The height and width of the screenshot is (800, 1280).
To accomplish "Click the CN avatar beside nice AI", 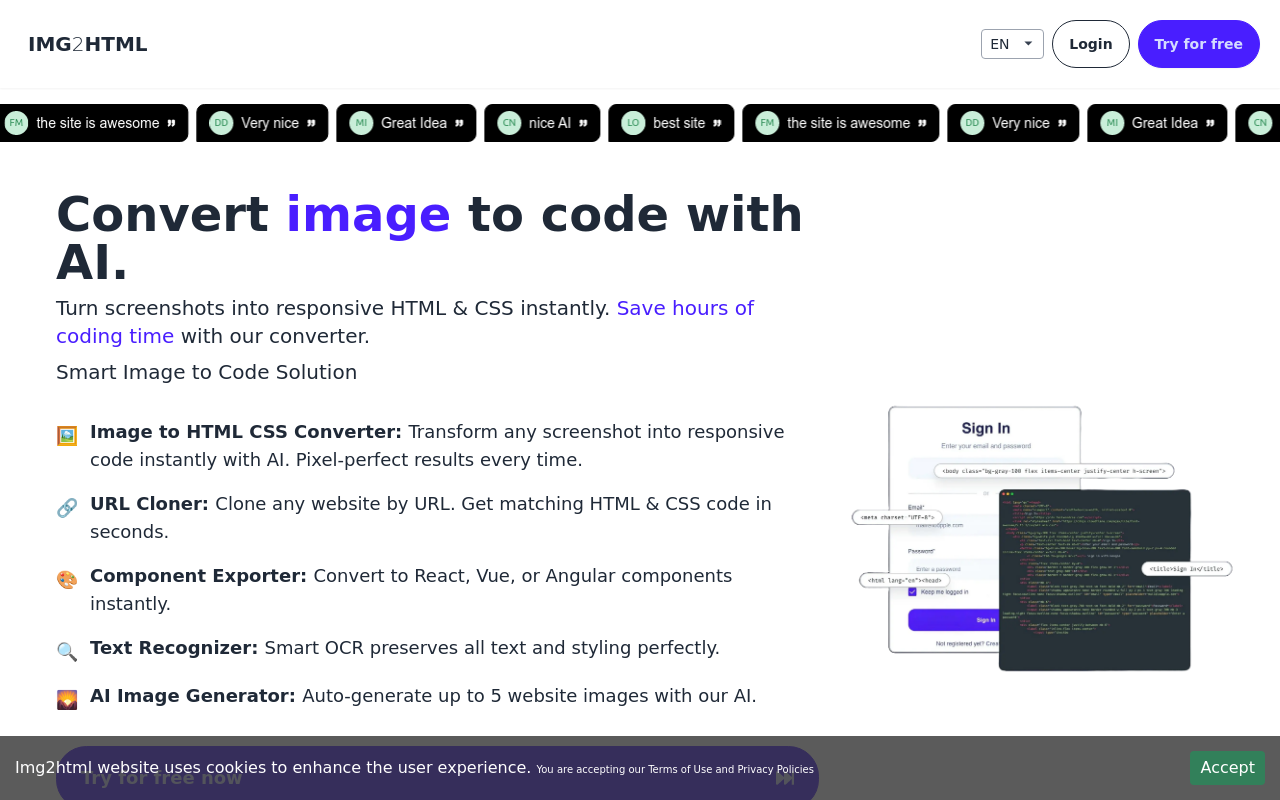I will click(x=509, y=123).
